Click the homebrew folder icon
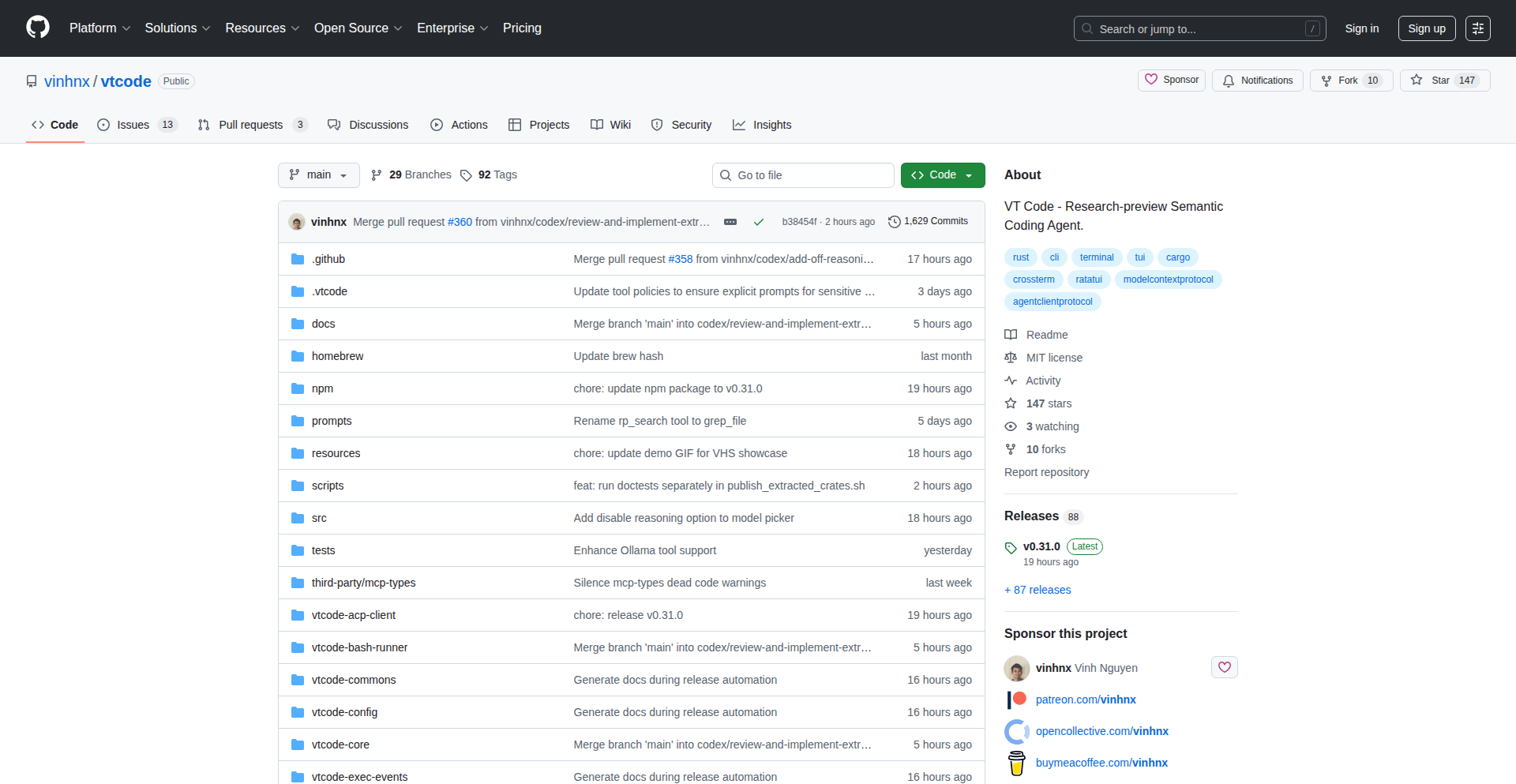 coord(298,356)
